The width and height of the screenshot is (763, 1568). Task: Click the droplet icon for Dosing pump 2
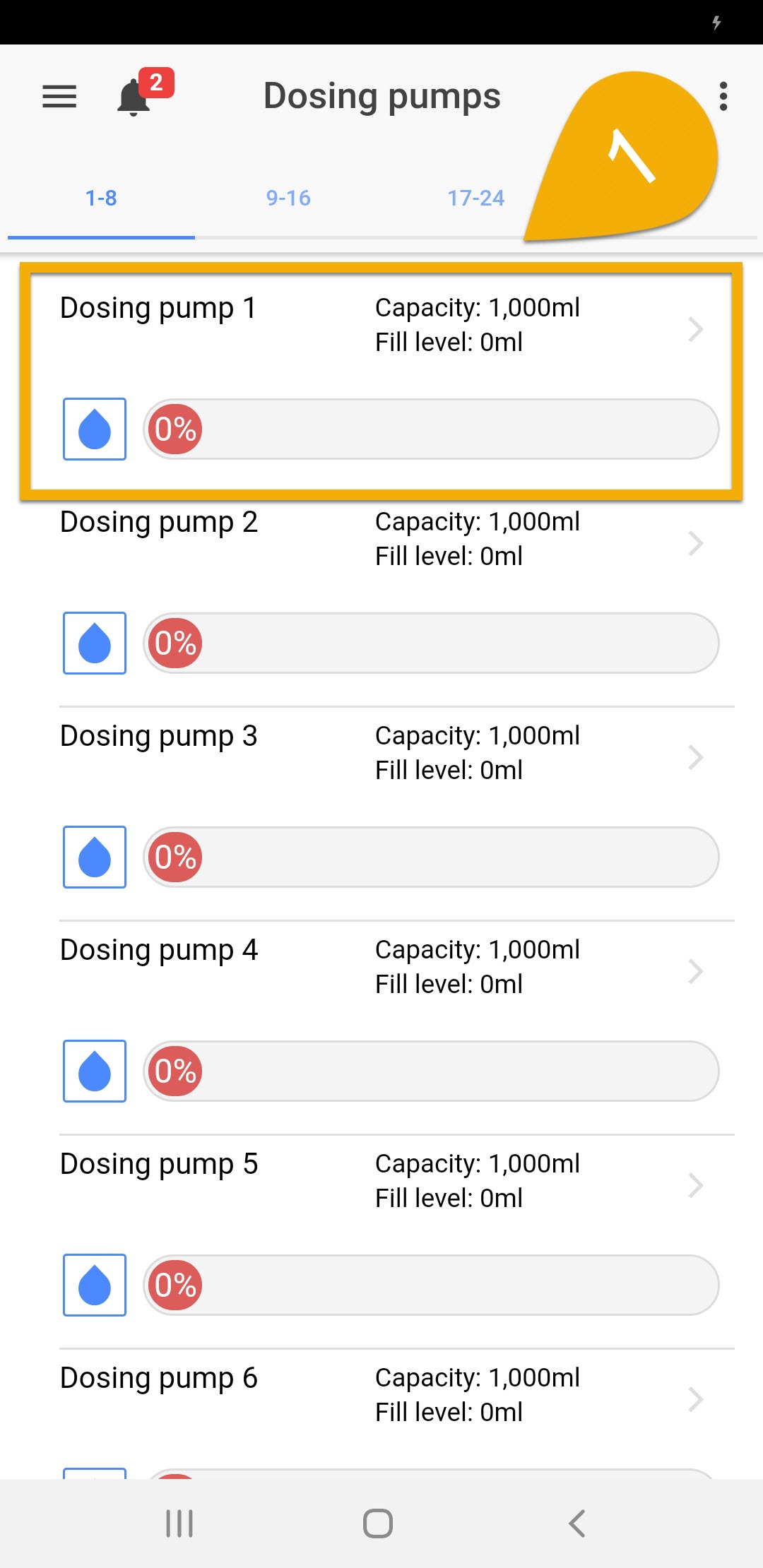[94, 643]
